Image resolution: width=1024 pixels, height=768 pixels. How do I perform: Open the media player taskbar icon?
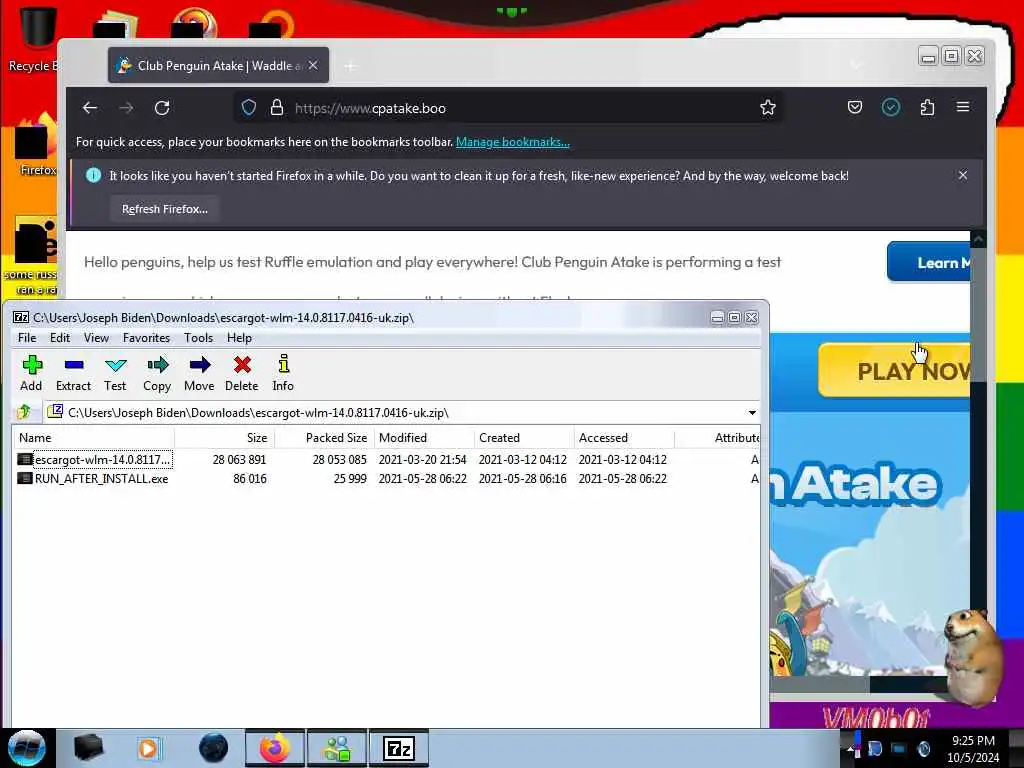pyautogui.click(x=149, y=748)
